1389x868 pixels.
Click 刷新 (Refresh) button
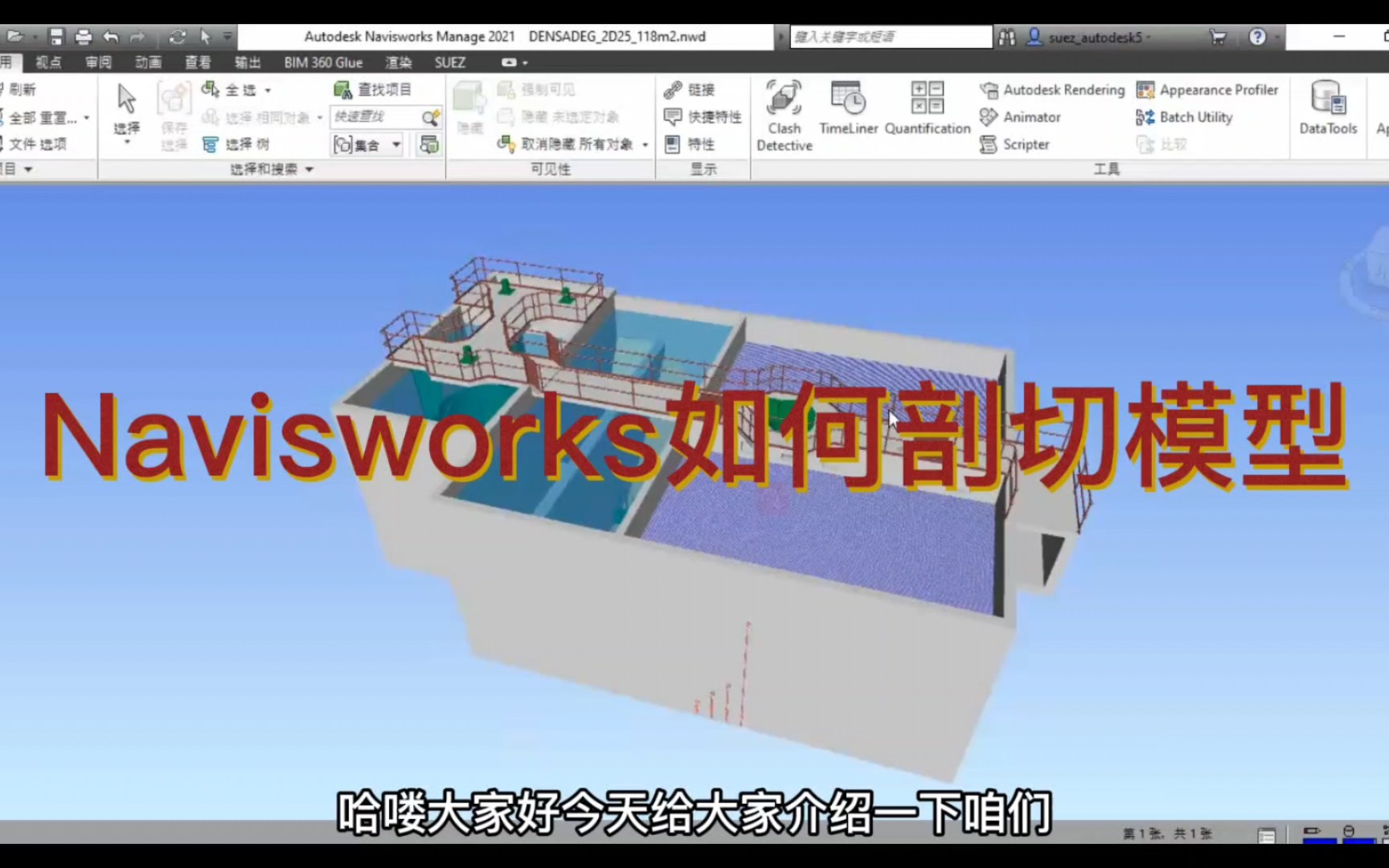coord(18,90)
